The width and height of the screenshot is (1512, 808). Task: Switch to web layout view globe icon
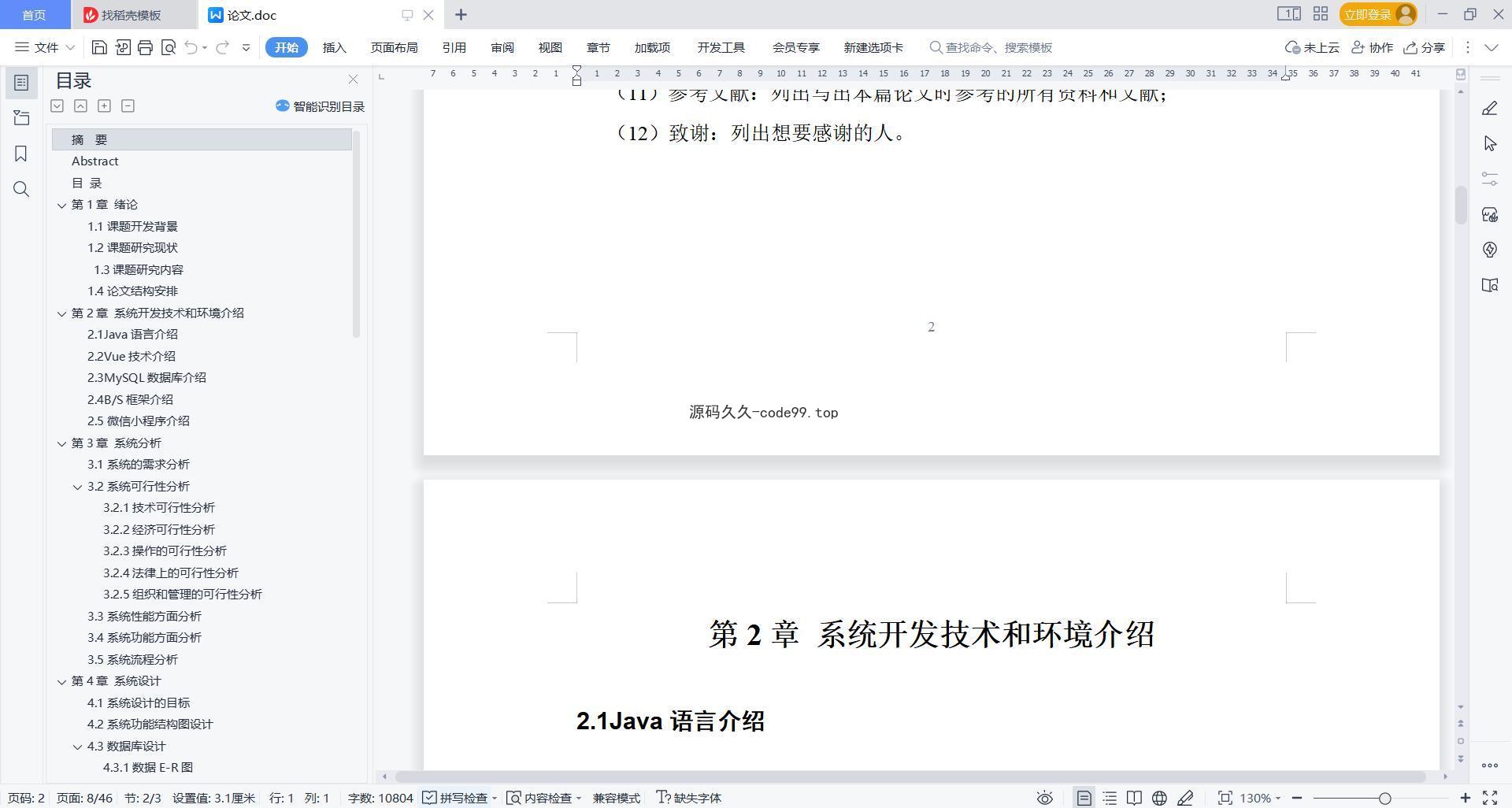tap(1159, 798)
